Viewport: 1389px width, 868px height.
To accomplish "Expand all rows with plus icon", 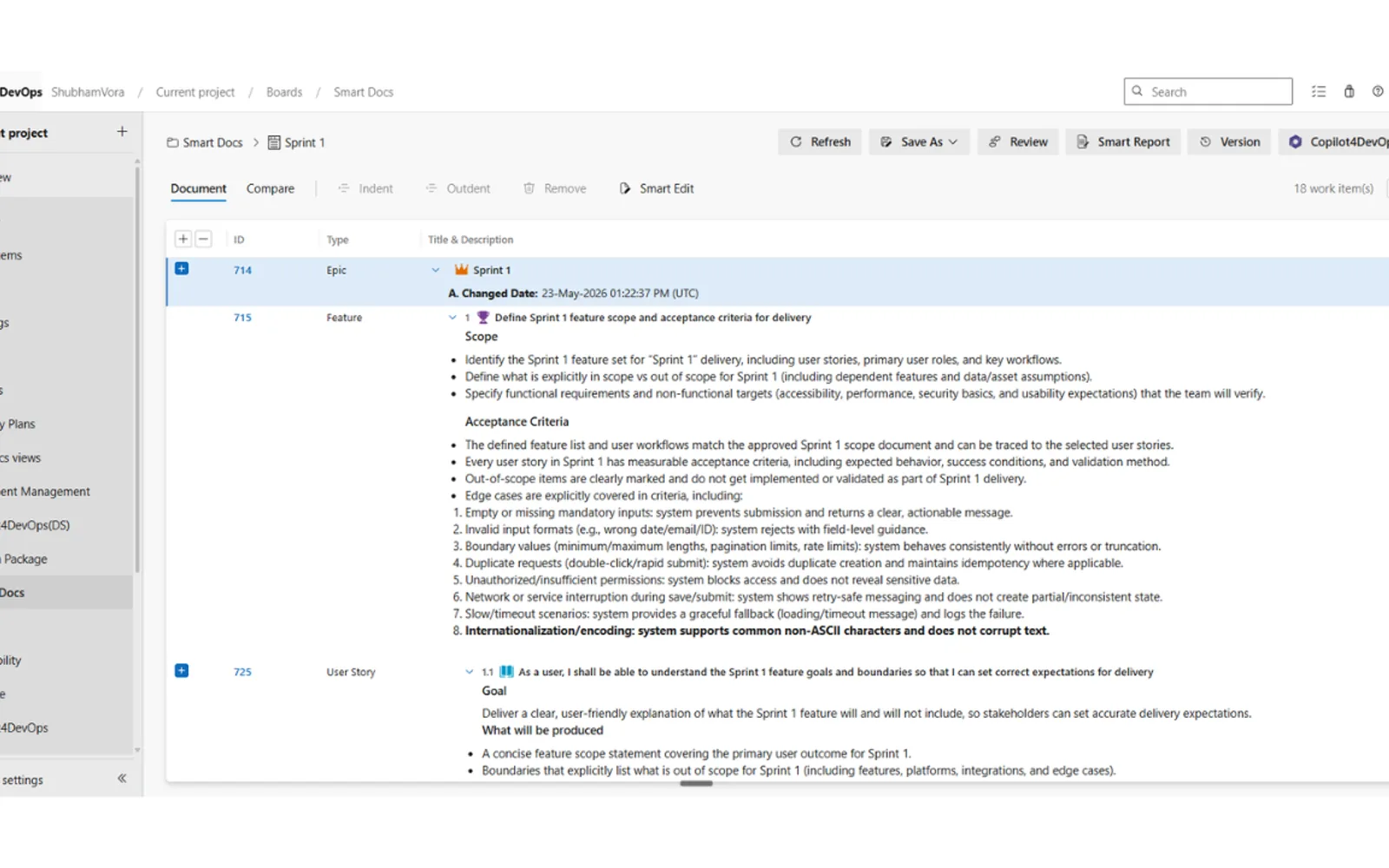I will coord(183,239).
